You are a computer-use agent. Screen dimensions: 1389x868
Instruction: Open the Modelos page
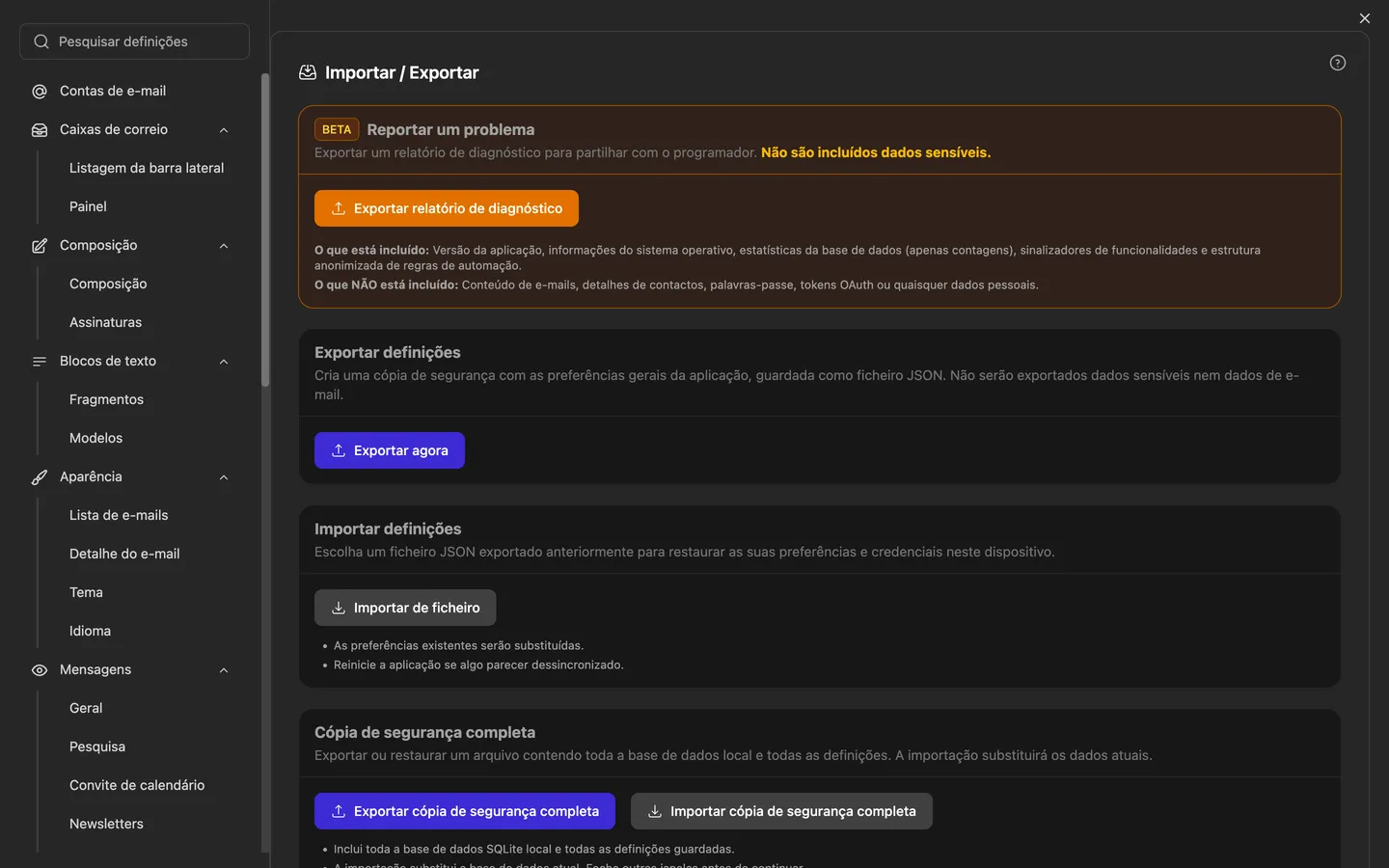(x=95, y=438)
